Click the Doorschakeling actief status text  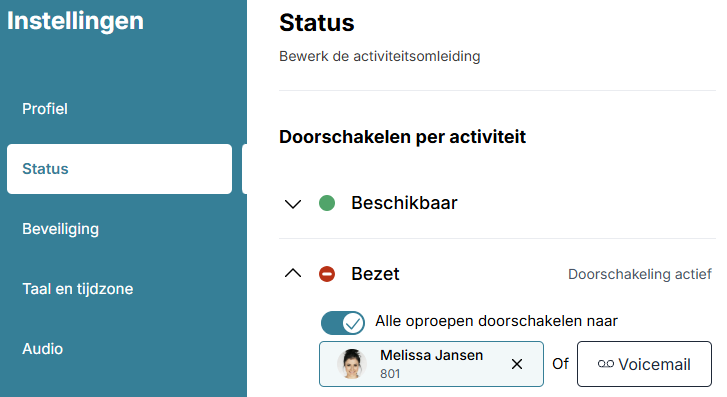point(640,274)
